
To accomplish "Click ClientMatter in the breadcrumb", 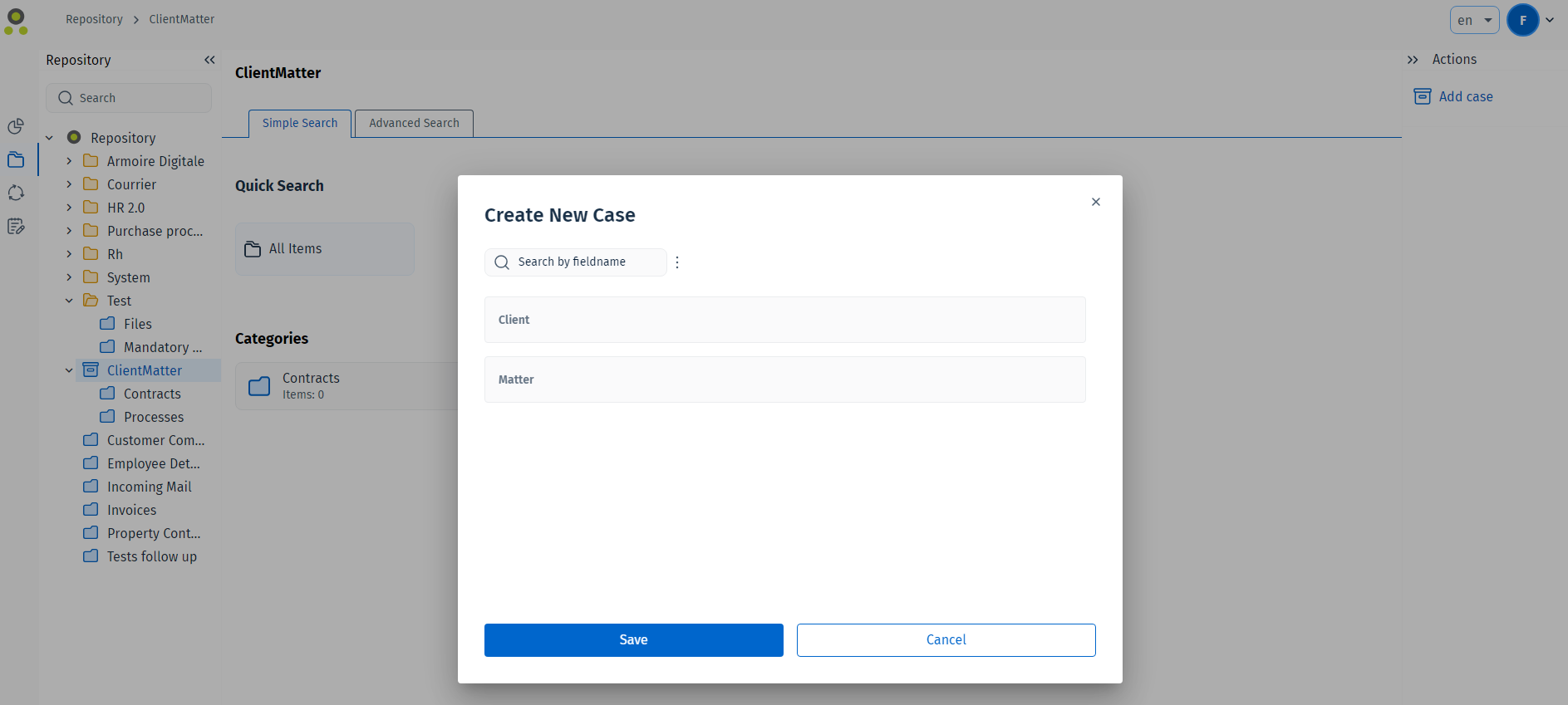I will (182, 19).
